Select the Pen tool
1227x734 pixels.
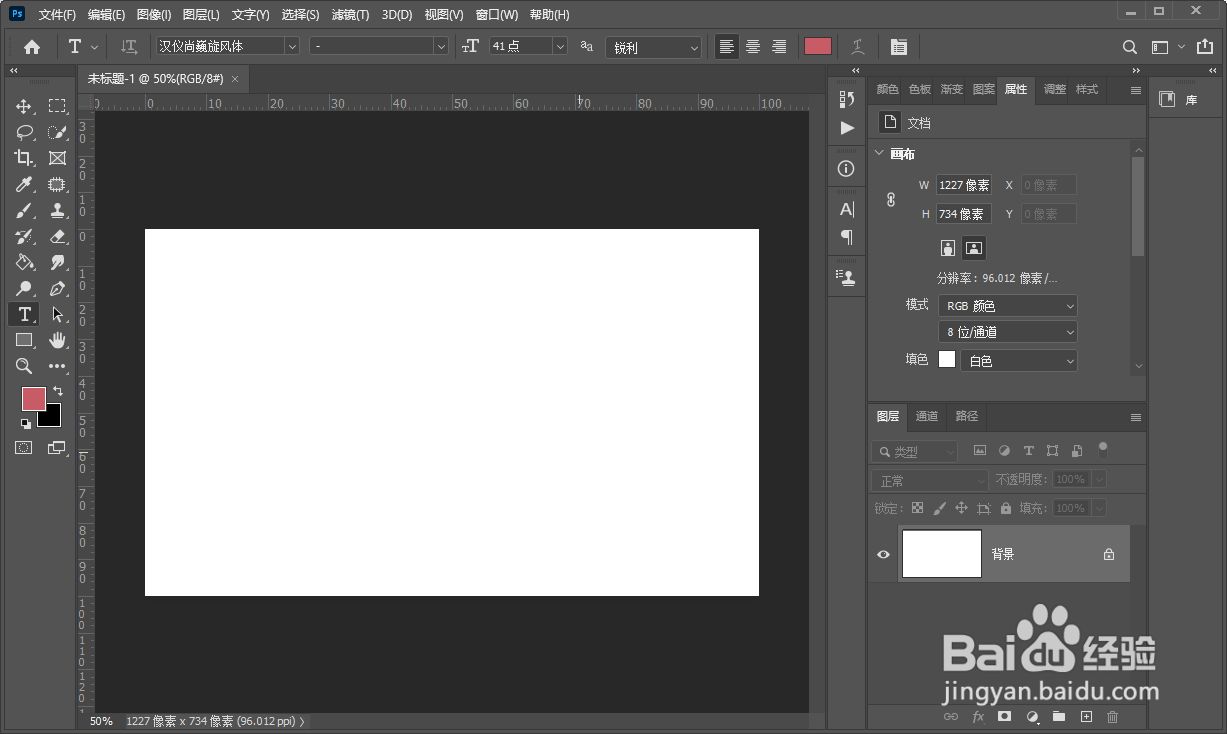click(57, 288)
